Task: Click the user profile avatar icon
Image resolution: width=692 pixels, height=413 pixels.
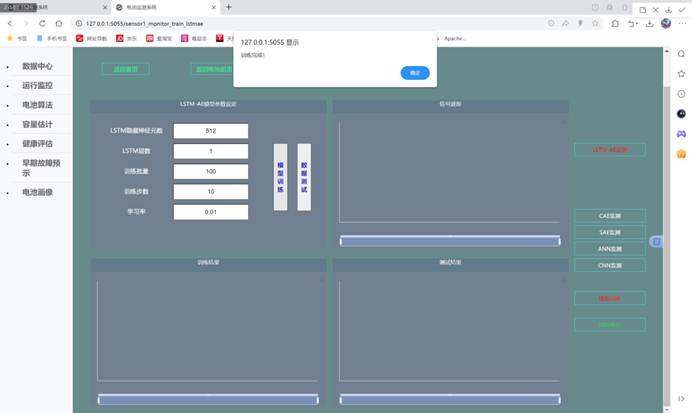Action: point(668,22)
